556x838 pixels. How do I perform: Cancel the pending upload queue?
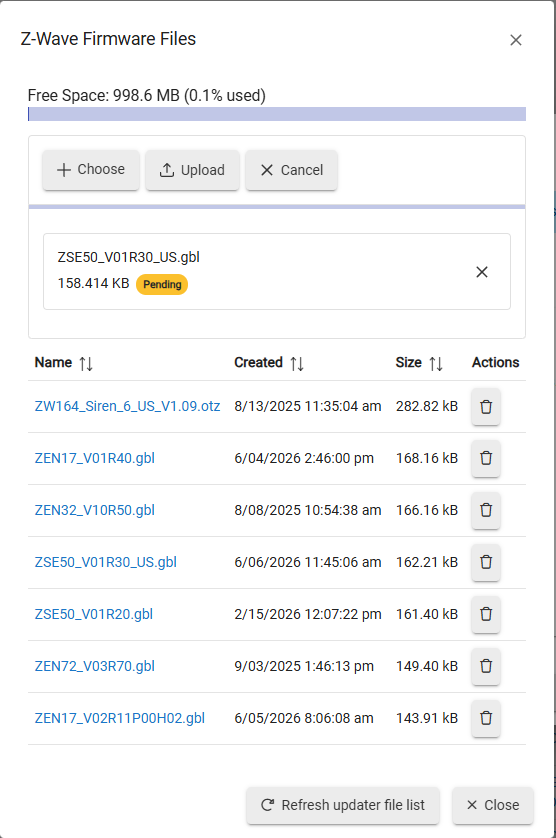coord(291,170)
